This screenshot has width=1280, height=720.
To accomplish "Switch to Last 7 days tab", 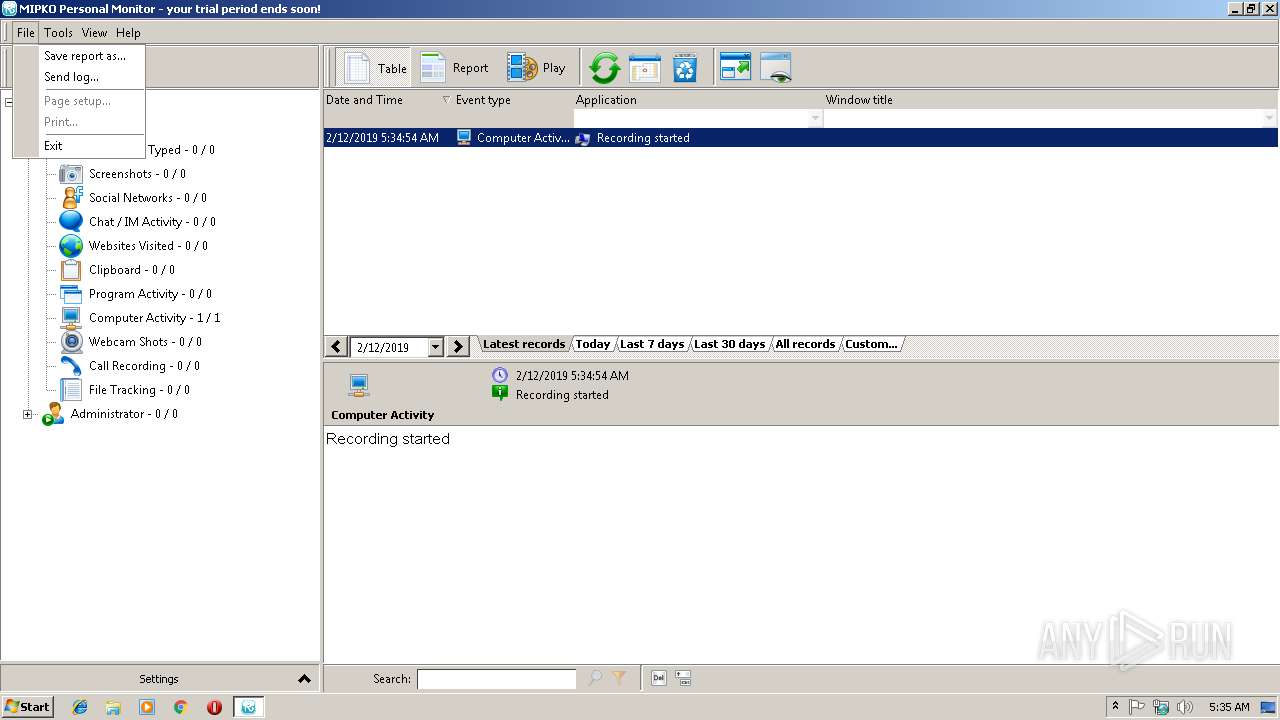I will [652, 344].
